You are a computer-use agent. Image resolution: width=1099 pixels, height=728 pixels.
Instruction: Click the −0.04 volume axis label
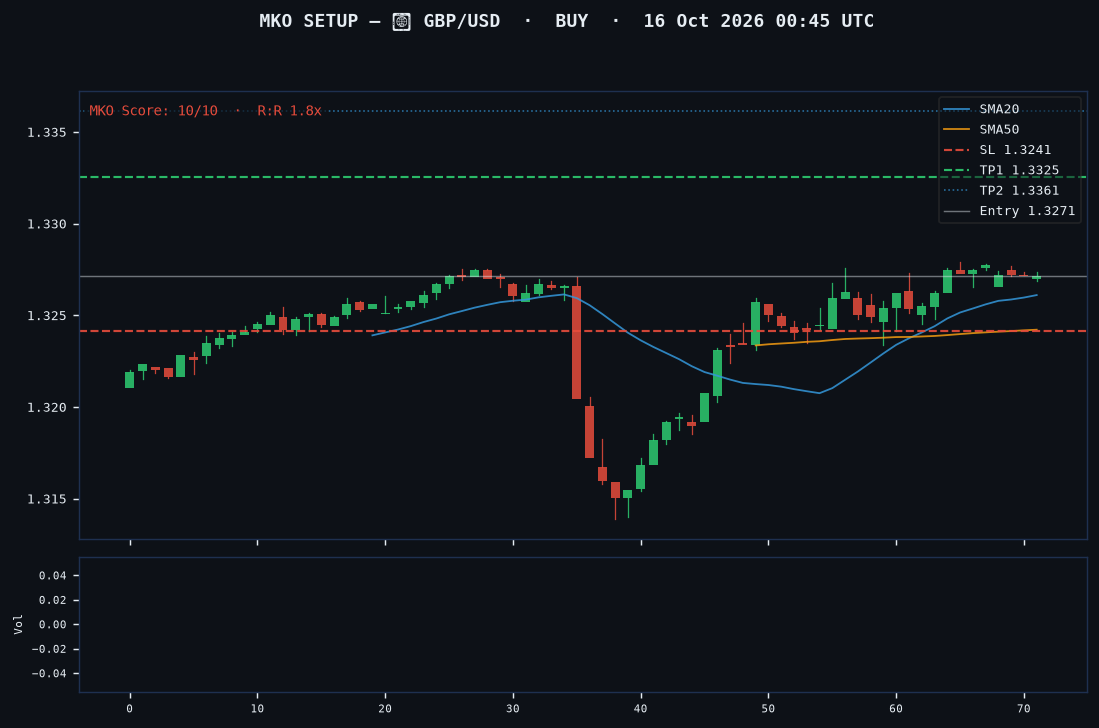(x=49, y=674)
